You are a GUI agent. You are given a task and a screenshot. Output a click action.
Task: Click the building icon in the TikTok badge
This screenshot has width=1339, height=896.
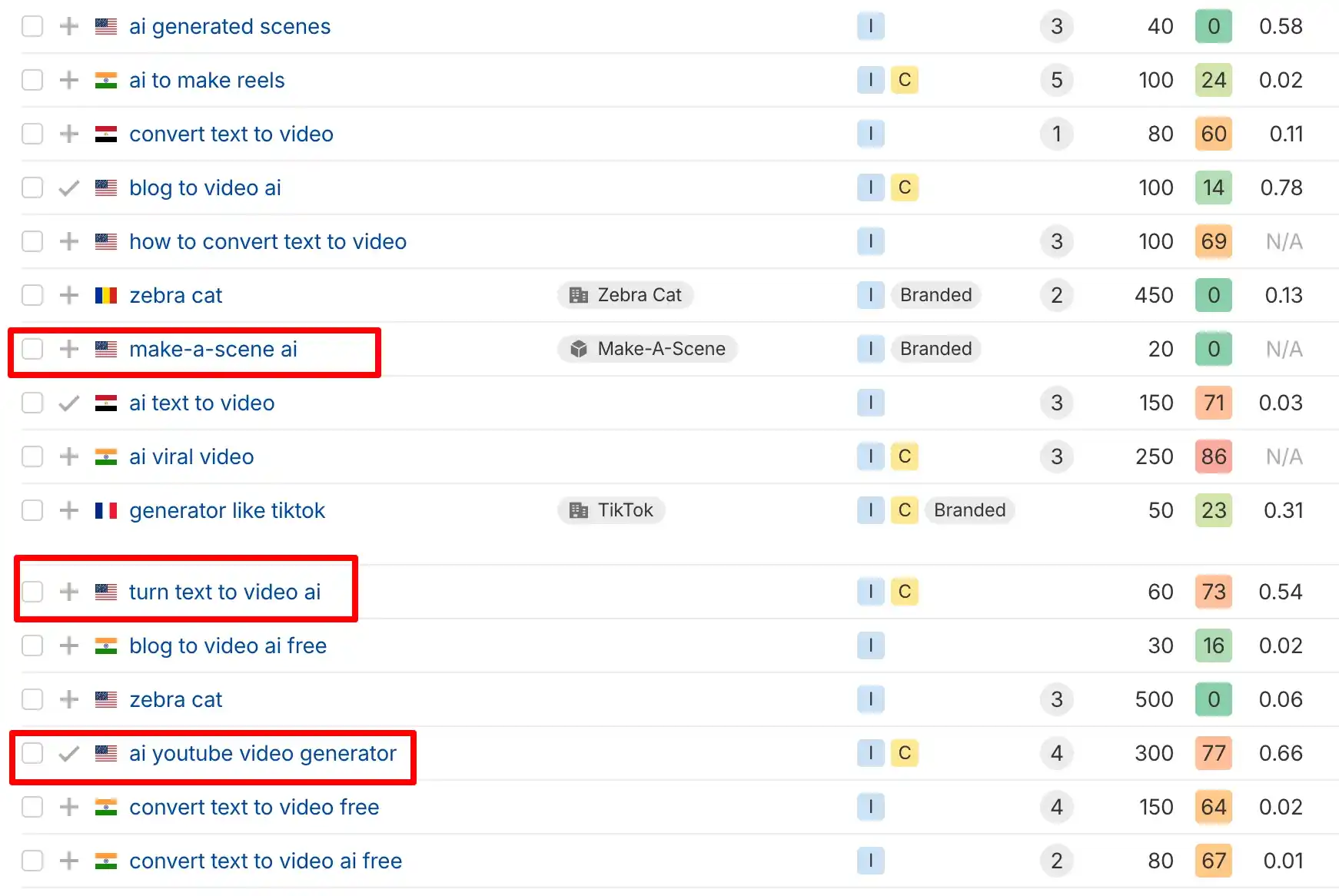tap(577, 509)
